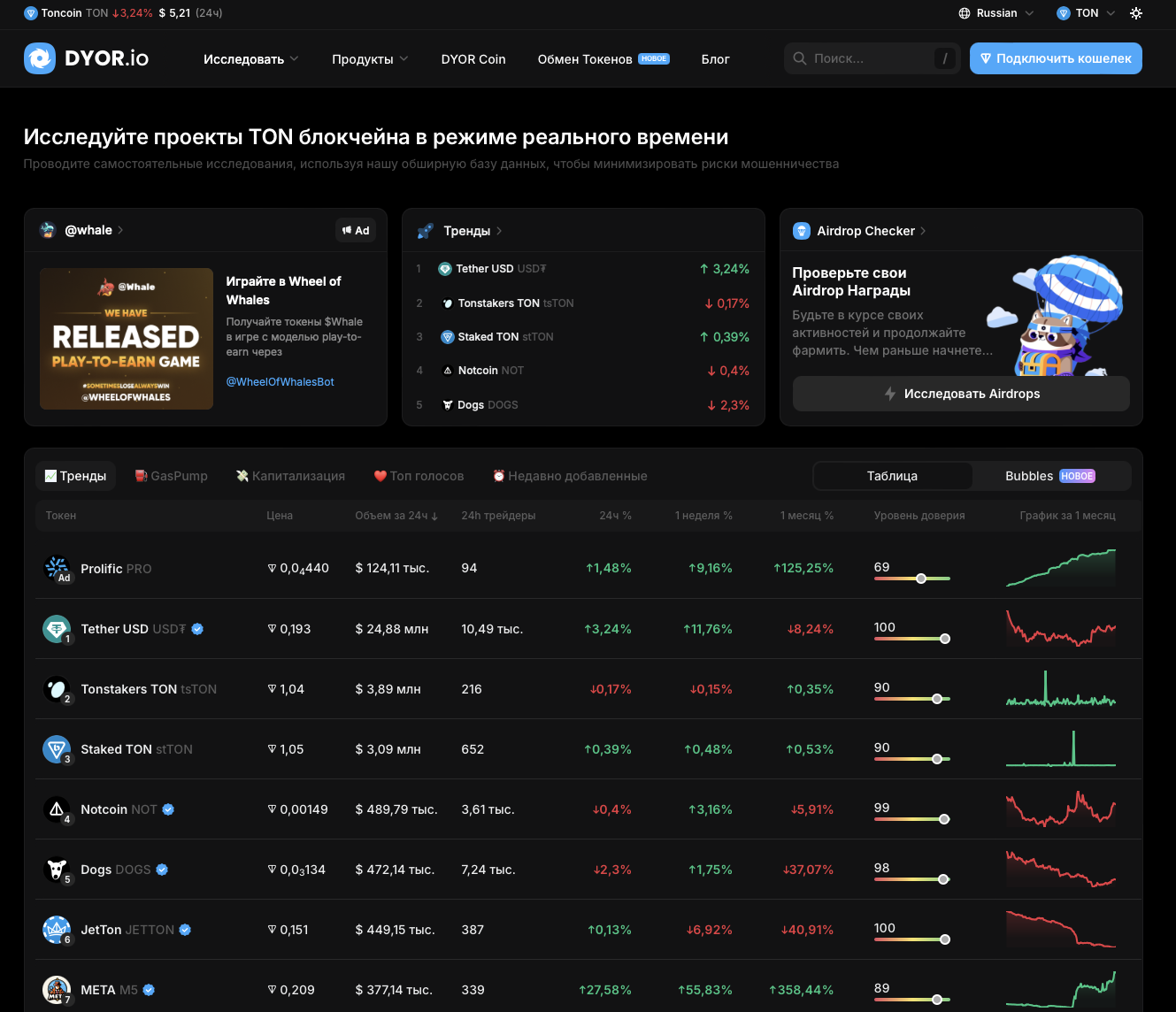The height and width of the screenshot is (1012, 1176).
Task: Sort by Объем за 24ч column
Action: tap(396, 516)
